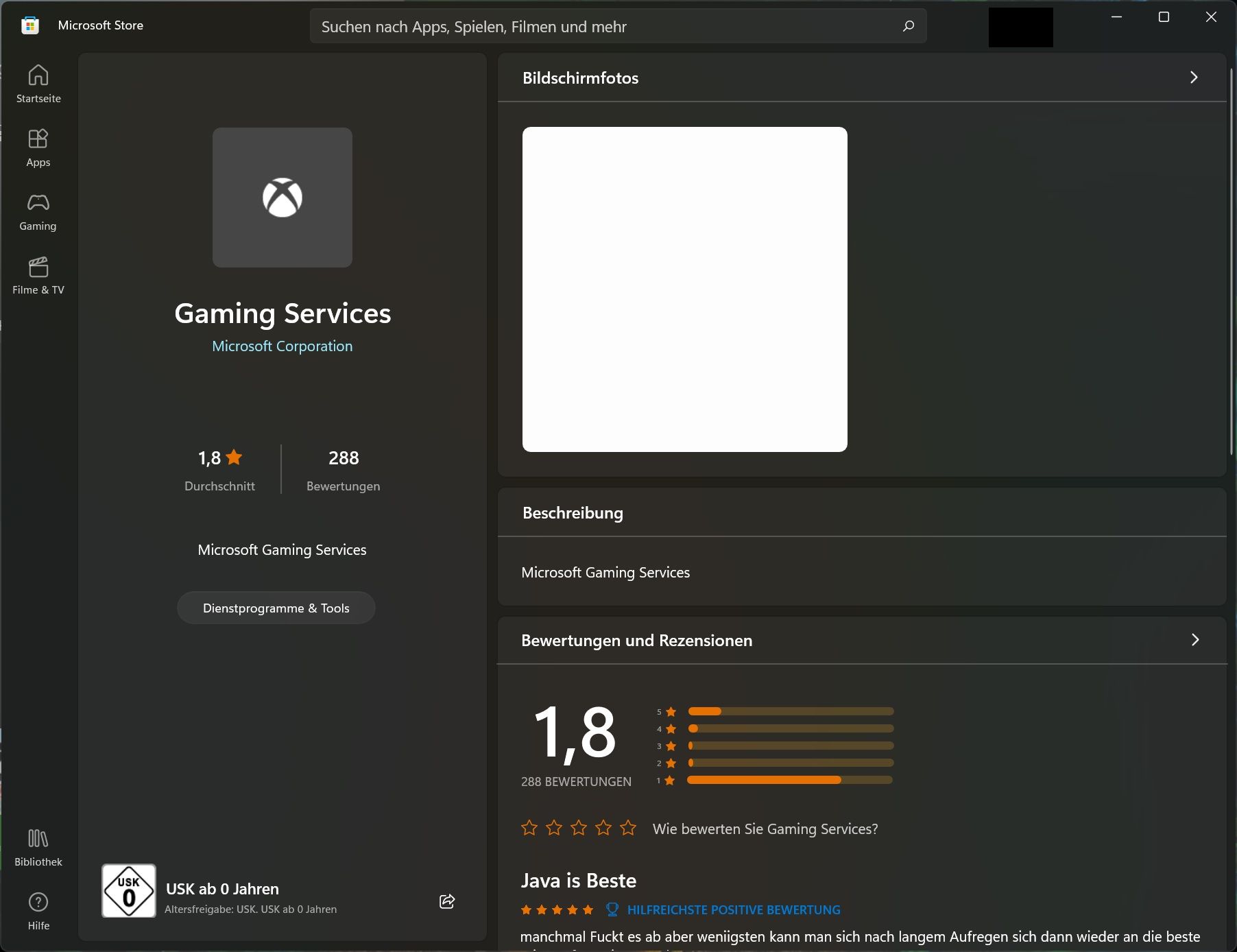This screenshot has height=952, width=1237.
Task: Click the Bildschirmfotos heading
Action: tap(581, 78)
